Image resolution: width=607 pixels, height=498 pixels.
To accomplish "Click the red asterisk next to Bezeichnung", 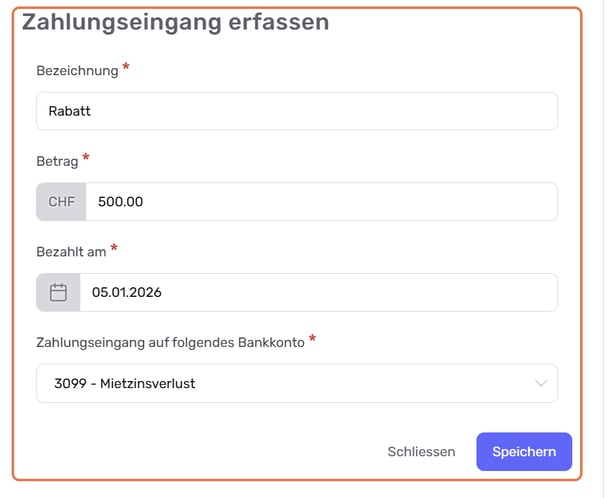I will tap(126, 68).
